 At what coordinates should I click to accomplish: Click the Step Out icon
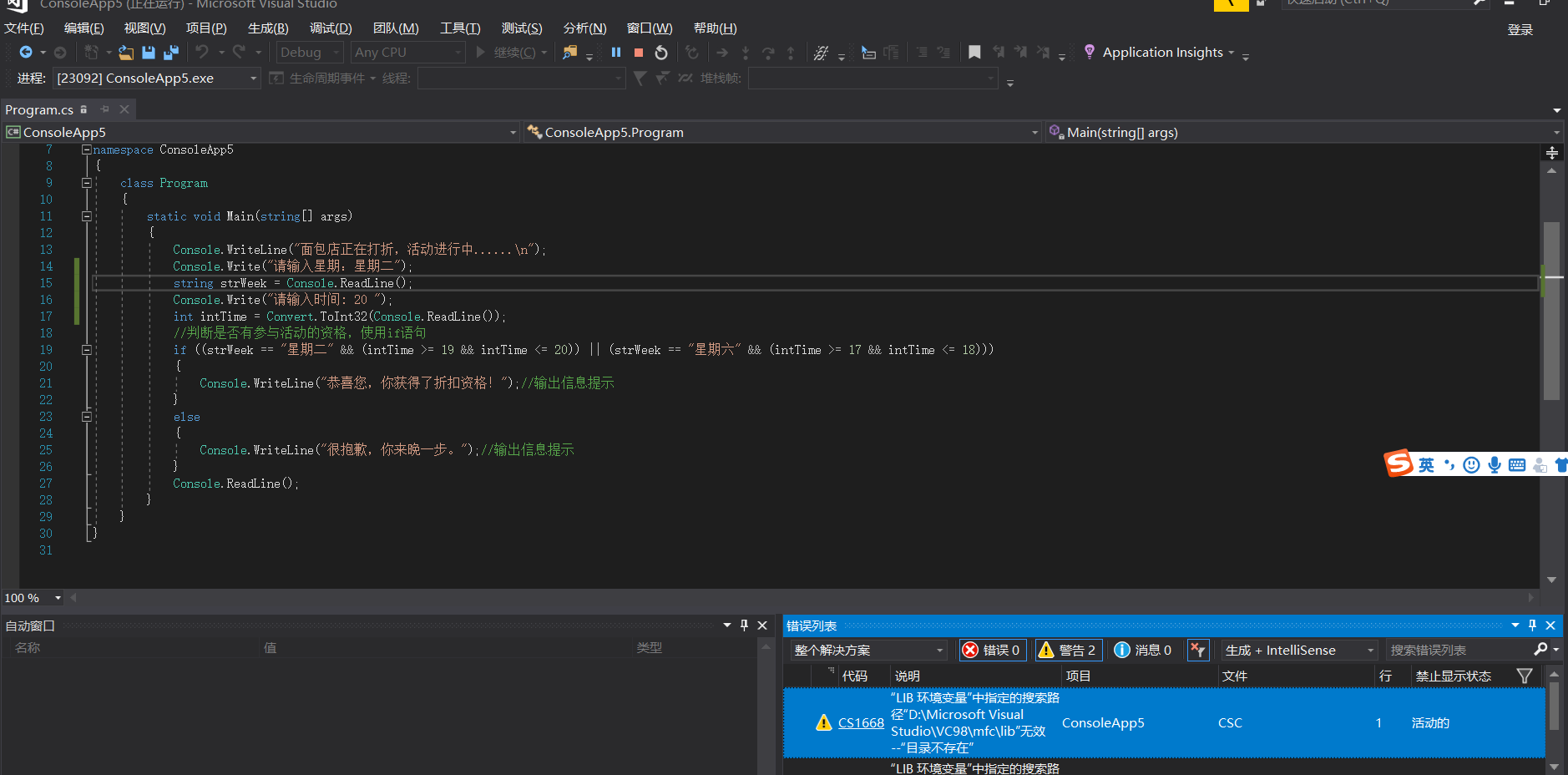[791, 53]
